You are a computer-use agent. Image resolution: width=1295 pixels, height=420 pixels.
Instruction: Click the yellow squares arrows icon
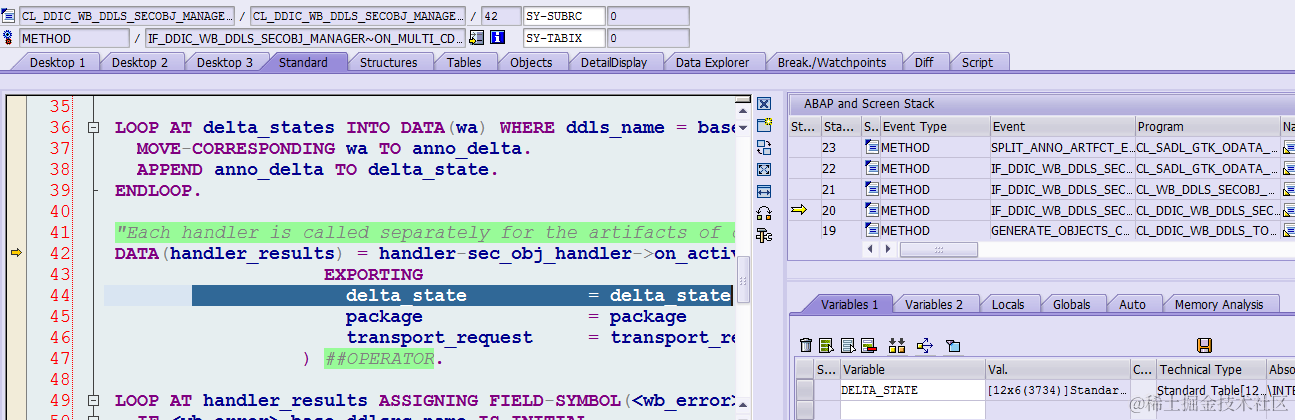click(x=896, y=345)
